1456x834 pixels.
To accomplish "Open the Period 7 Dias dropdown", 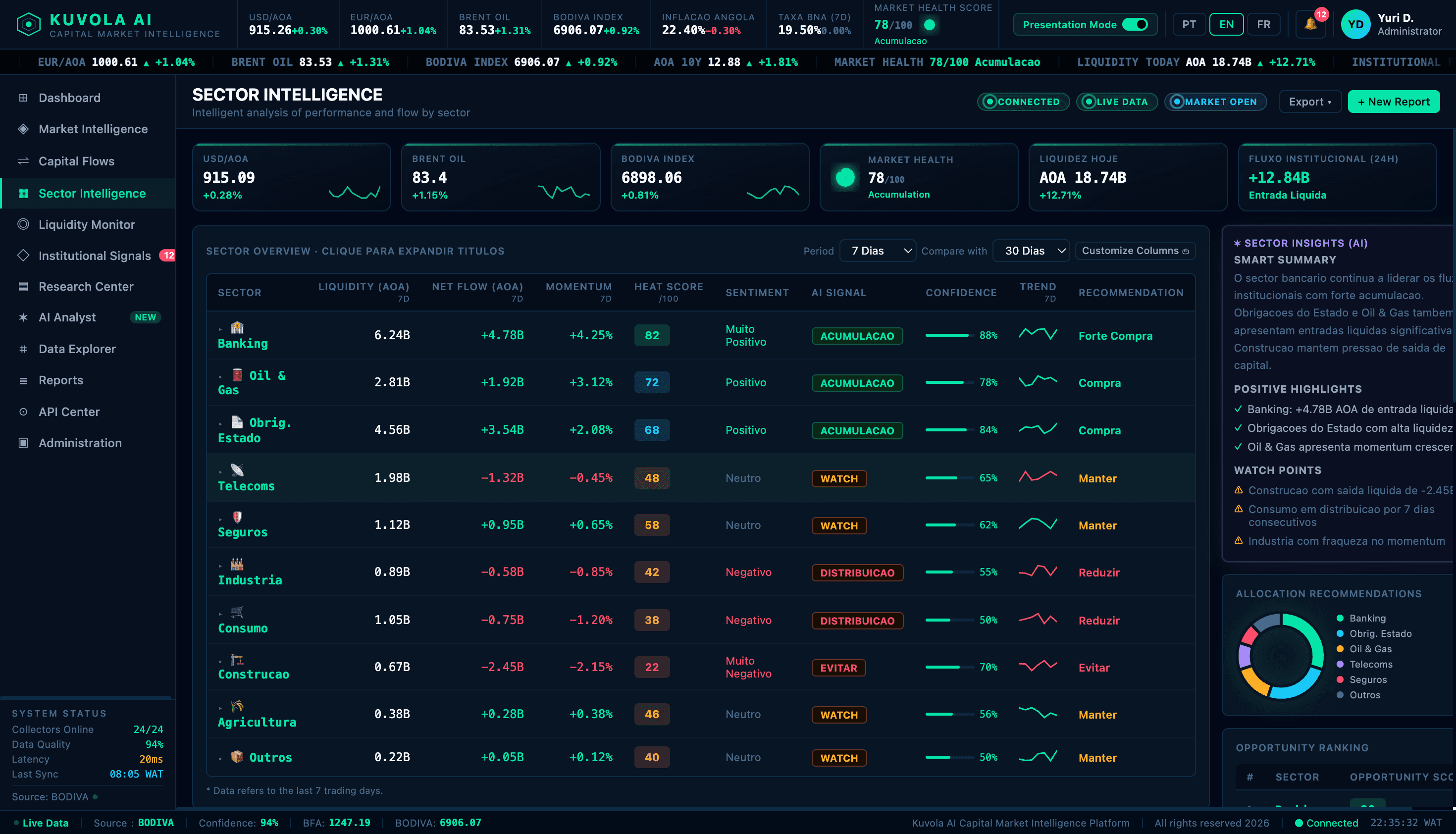I will point(878,251).
